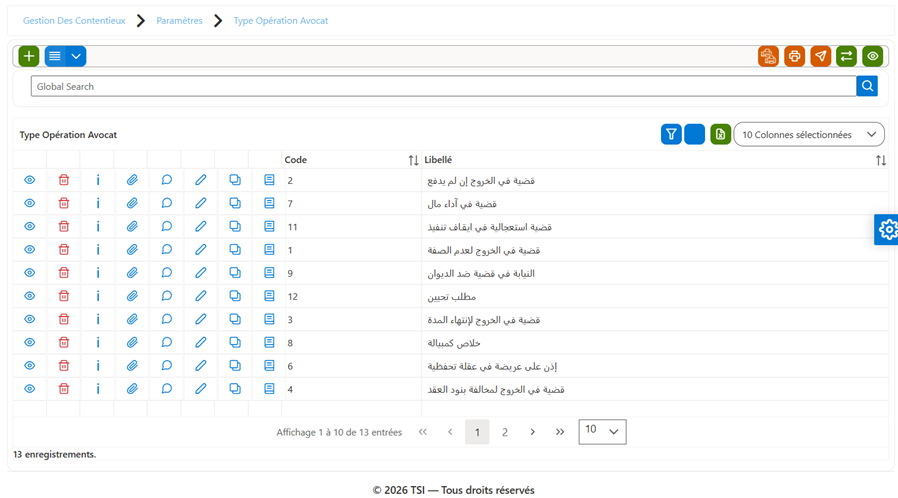Viewport: 898px width, 498px height.
Task: Open attachments paperclip for code 2 row
Action: 132,180
